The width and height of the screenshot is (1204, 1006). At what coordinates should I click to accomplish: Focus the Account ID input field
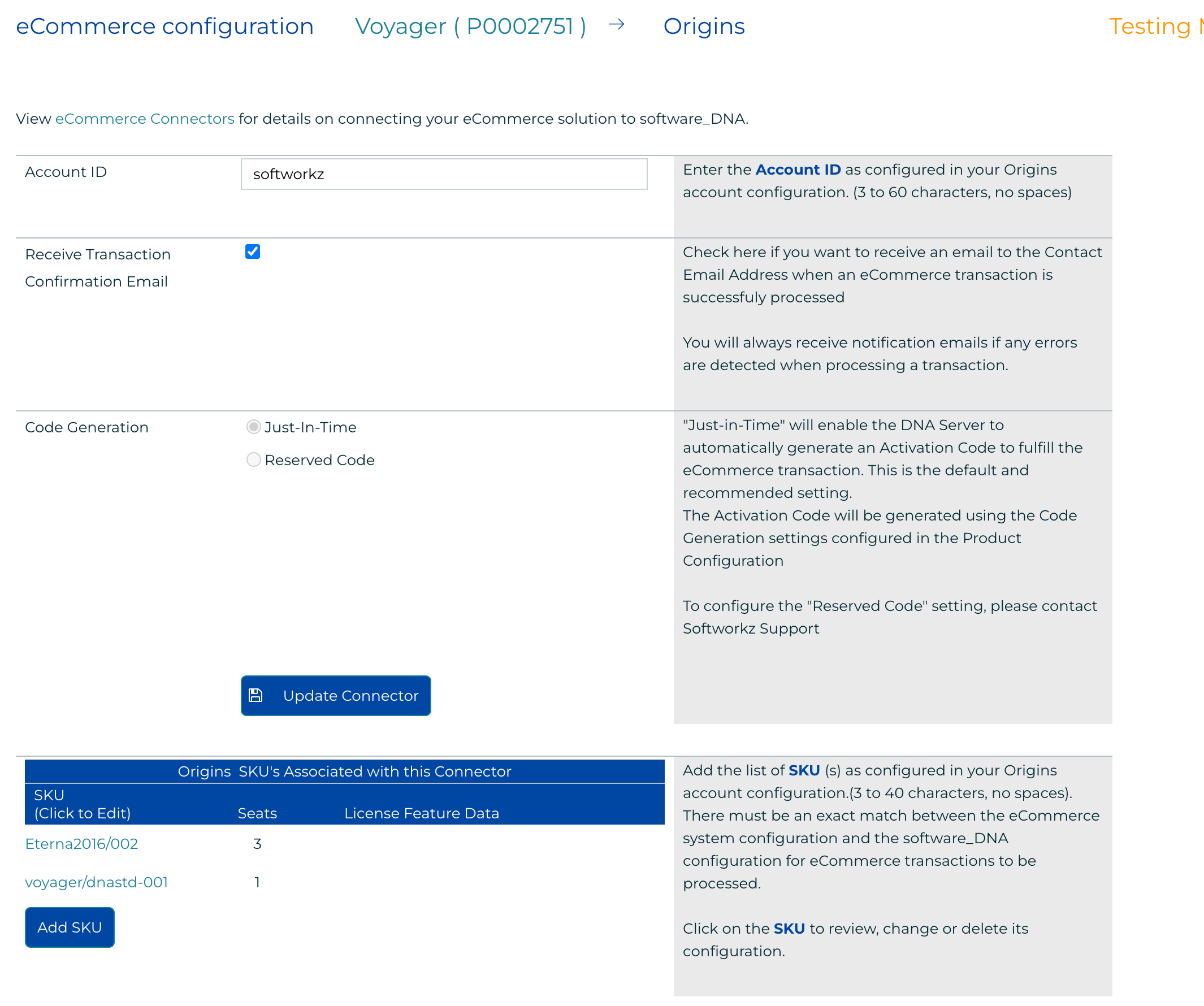point(444,174)
